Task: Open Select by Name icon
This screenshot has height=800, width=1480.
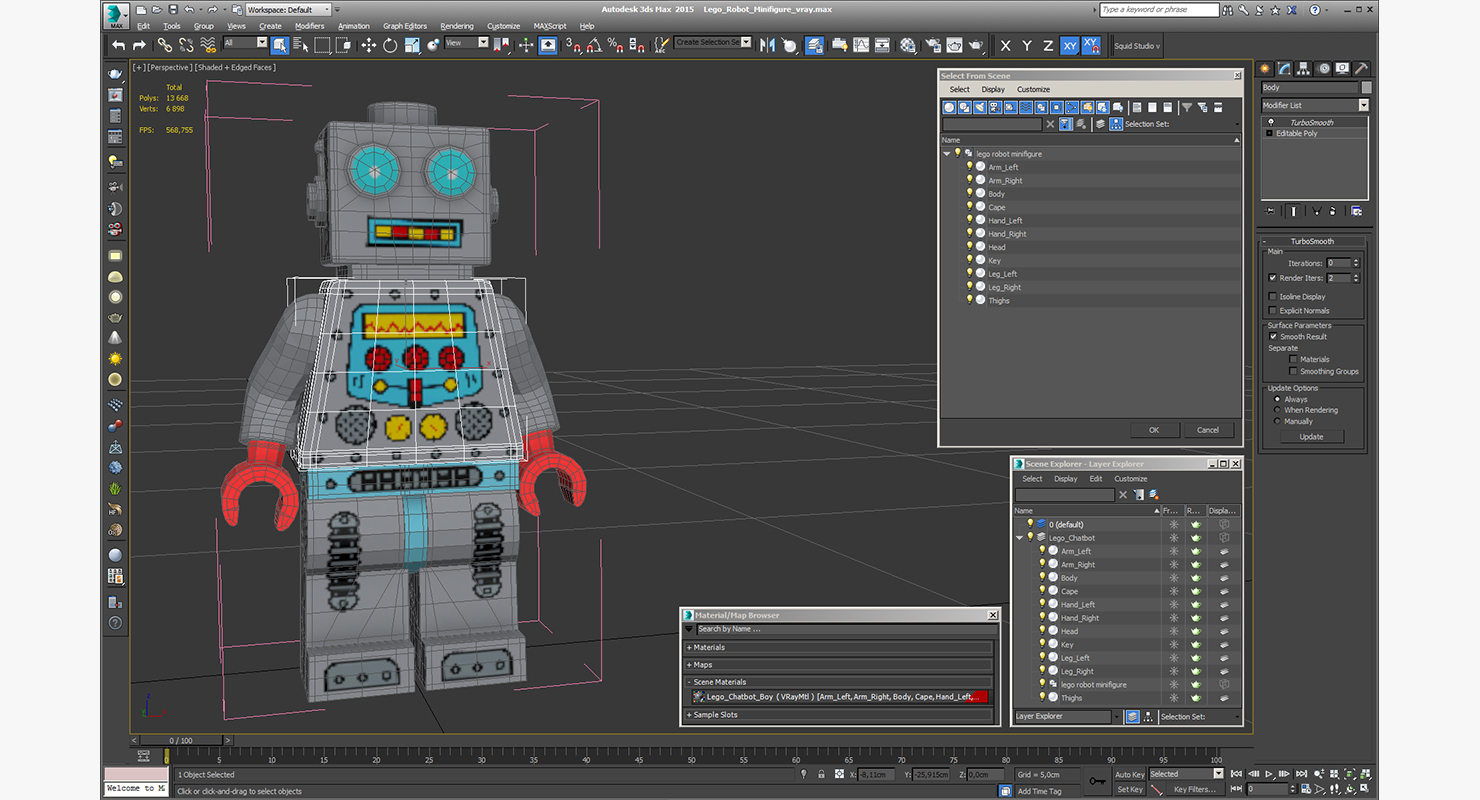Action: (x=300, y=45)
